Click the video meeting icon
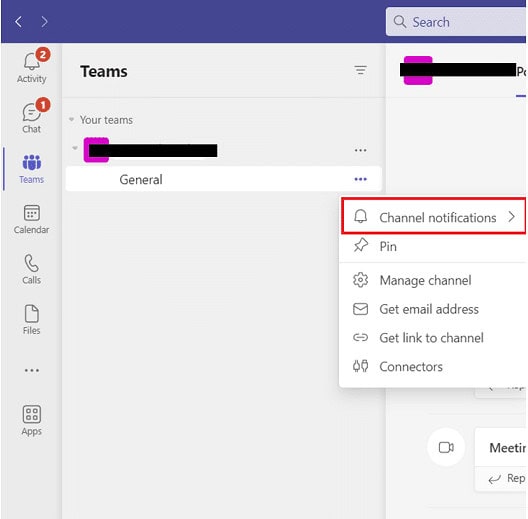The image size is (528, 519). [446, 447]
